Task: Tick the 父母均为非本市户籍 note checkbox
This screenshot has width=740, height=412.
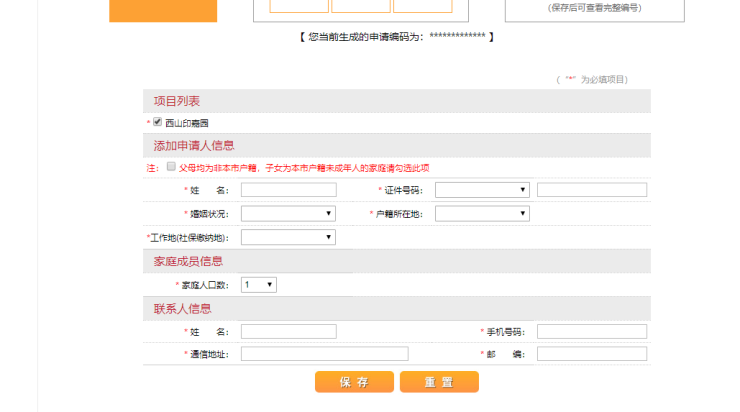Action: click(171, 167)
